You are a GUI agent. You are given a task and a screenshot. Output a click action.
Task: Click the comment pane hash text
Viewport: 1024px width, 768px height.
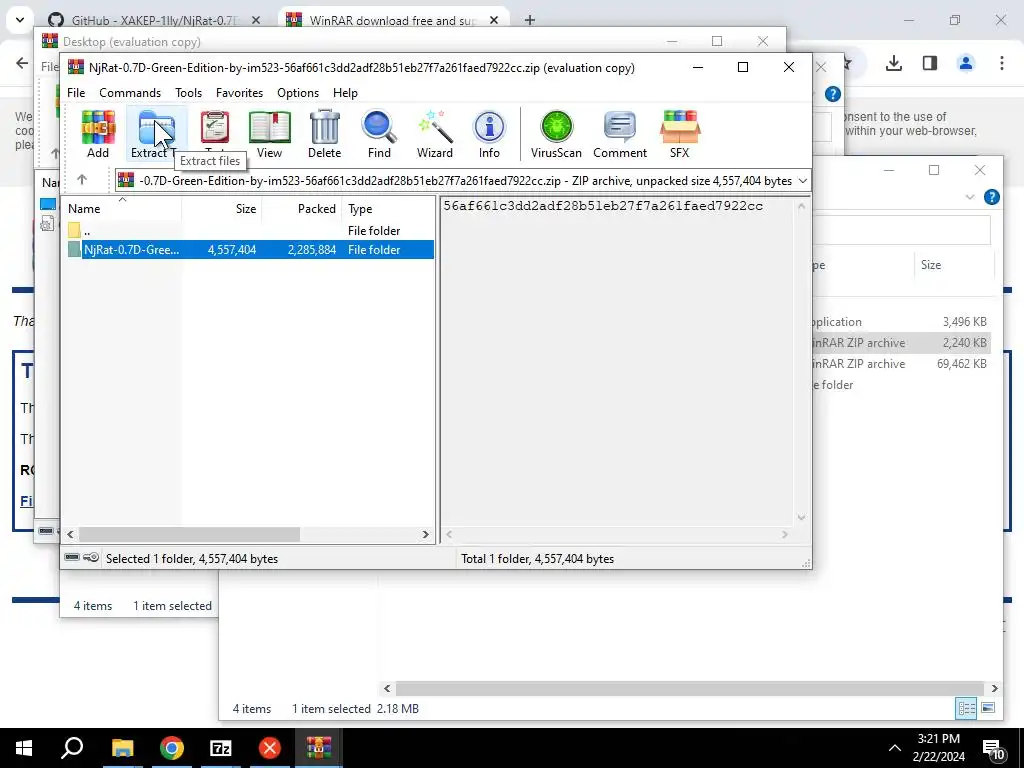pyautogui.click(x=603, y=206)
